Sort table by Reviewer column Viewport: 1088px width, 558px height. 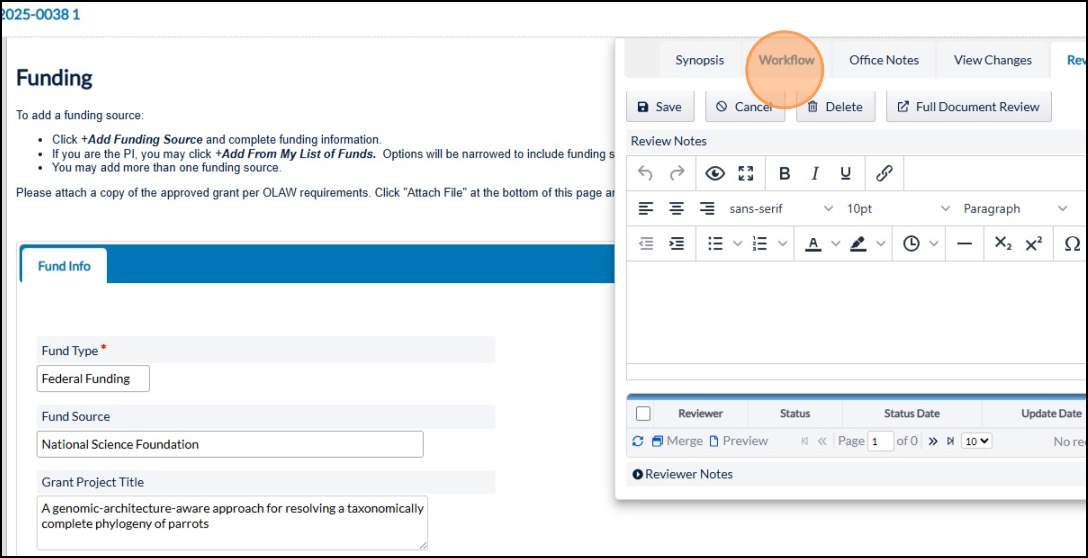700,414
